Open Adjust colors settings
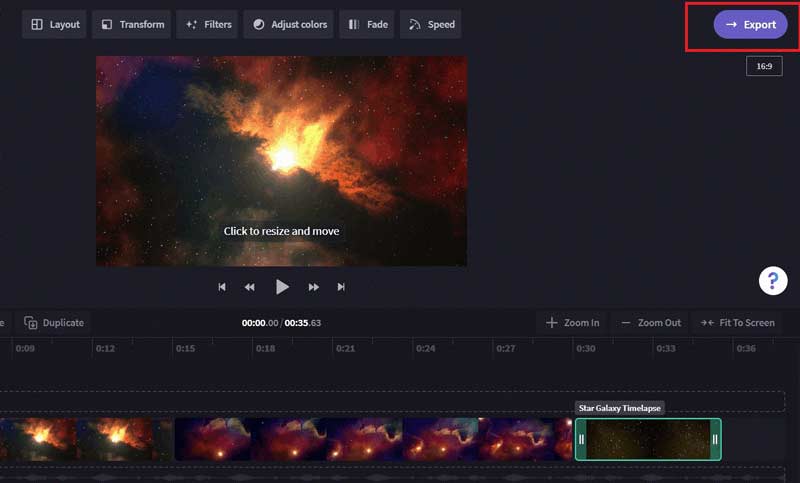 pyautogui.click(x=289, y=24)
